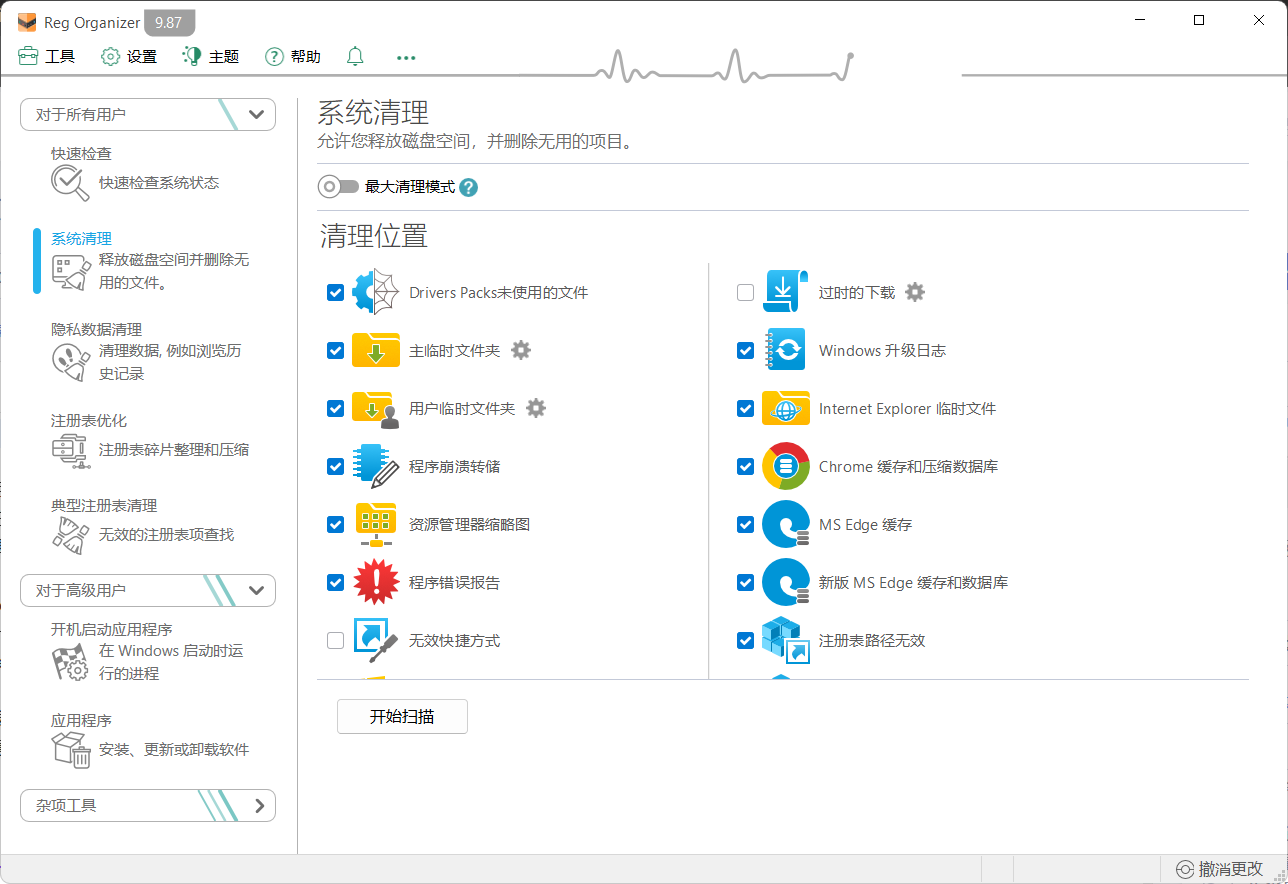Select 系统清理 in sidebar
This screenshot has width=1288, height=884.
[x=81, y=239]
